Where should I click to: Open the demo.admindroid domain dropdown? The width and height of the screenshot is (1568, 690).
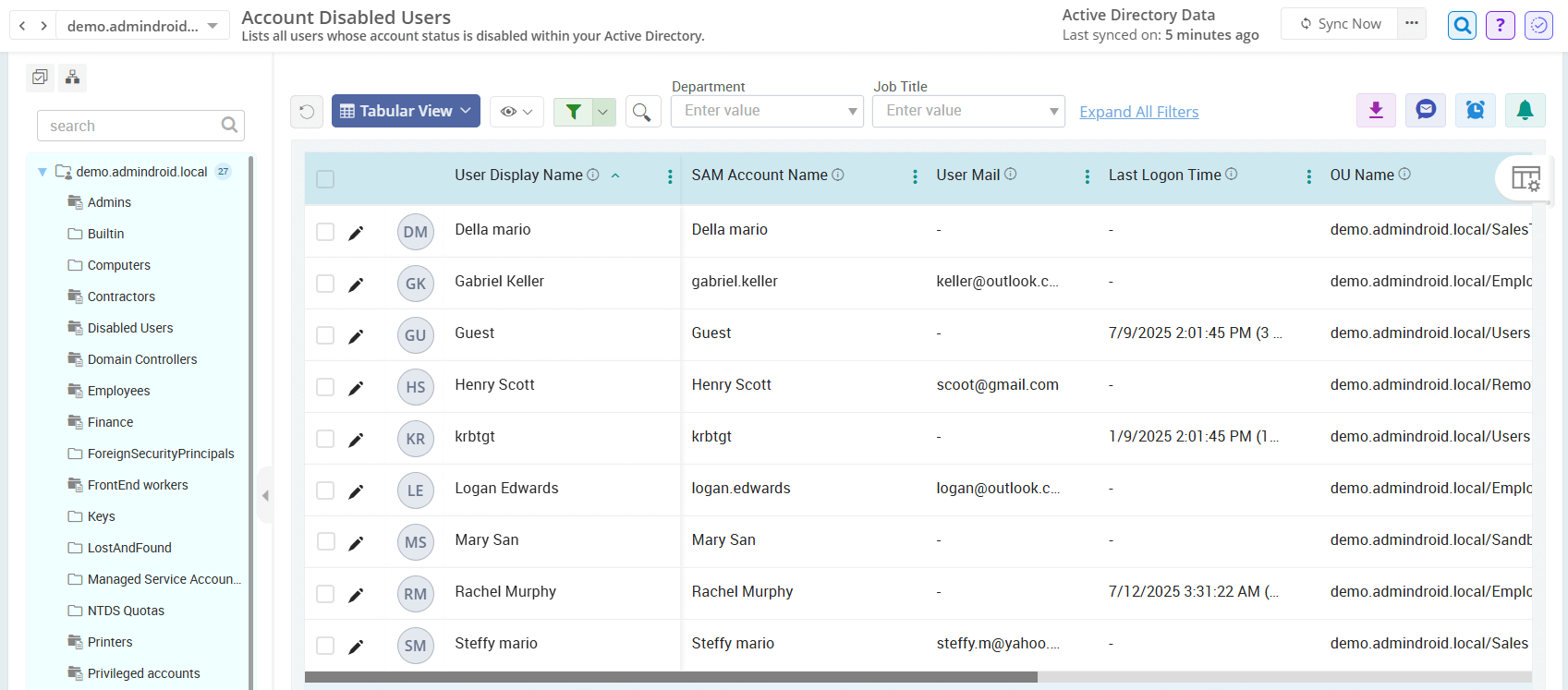point(142,26)
